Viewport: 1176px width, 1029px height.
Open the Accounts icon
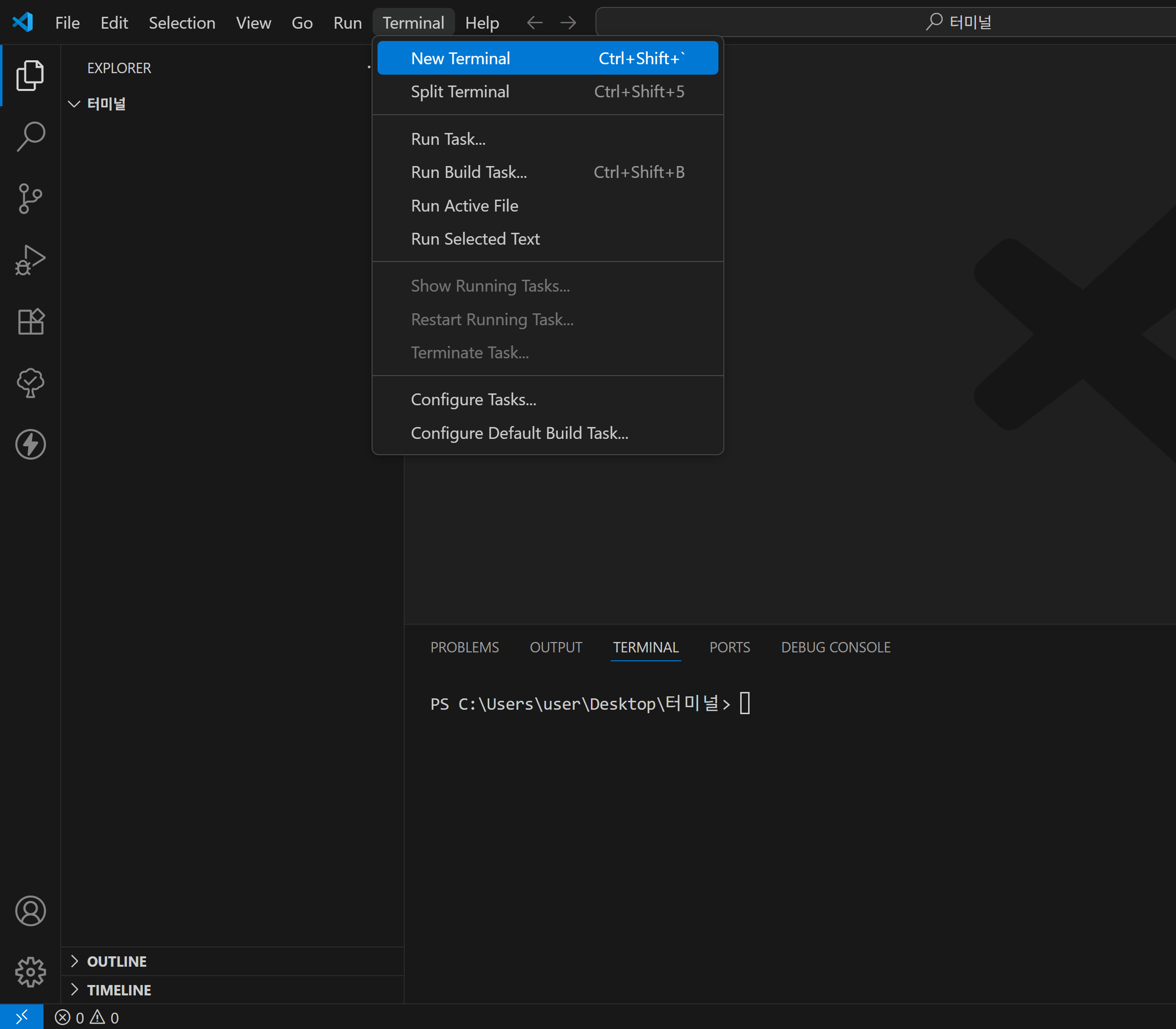point(30,911)
